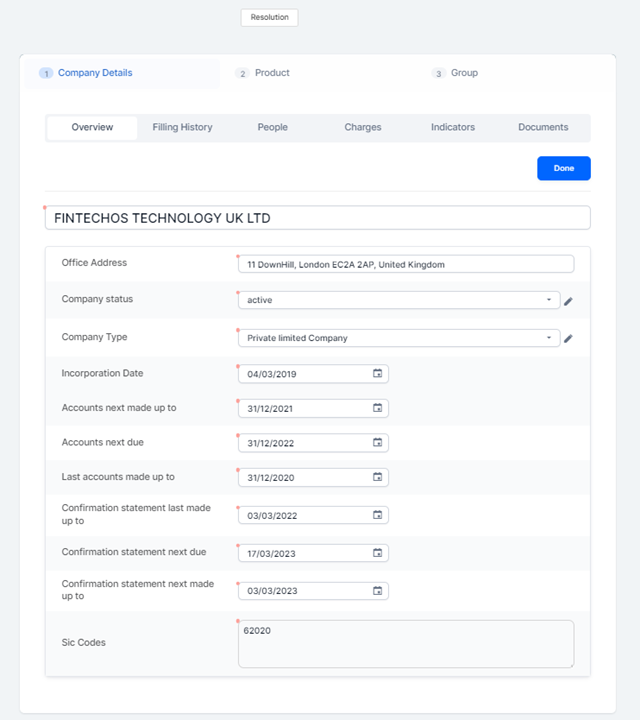This screenshot has width=640, height=720.
Task: Edit Company status with pencil icon
Action: 568,301
